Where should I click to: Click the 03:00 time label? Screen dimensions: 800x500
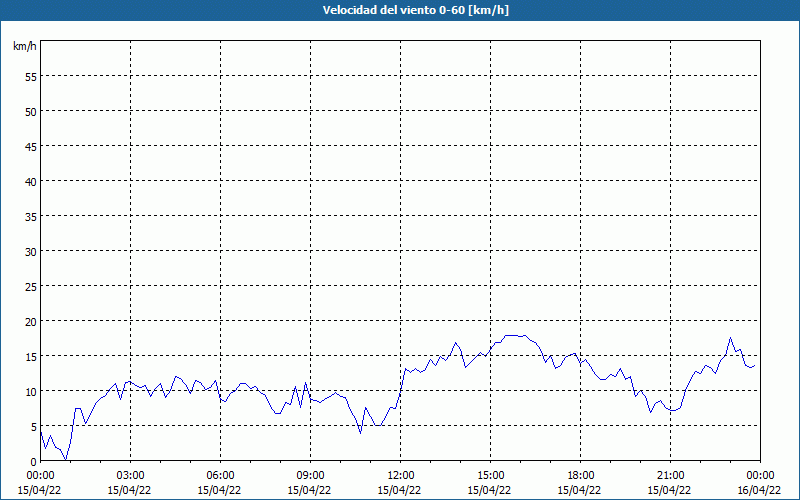pyautogui.click(x=131, y=476)
